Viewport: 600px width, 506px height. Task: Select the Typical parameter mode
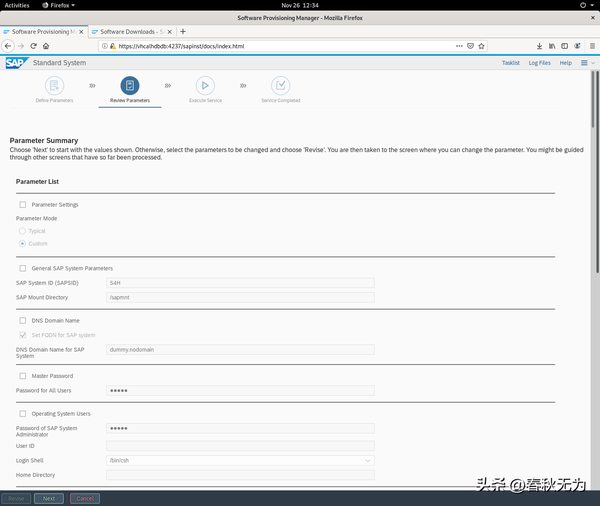click(22, 231)
